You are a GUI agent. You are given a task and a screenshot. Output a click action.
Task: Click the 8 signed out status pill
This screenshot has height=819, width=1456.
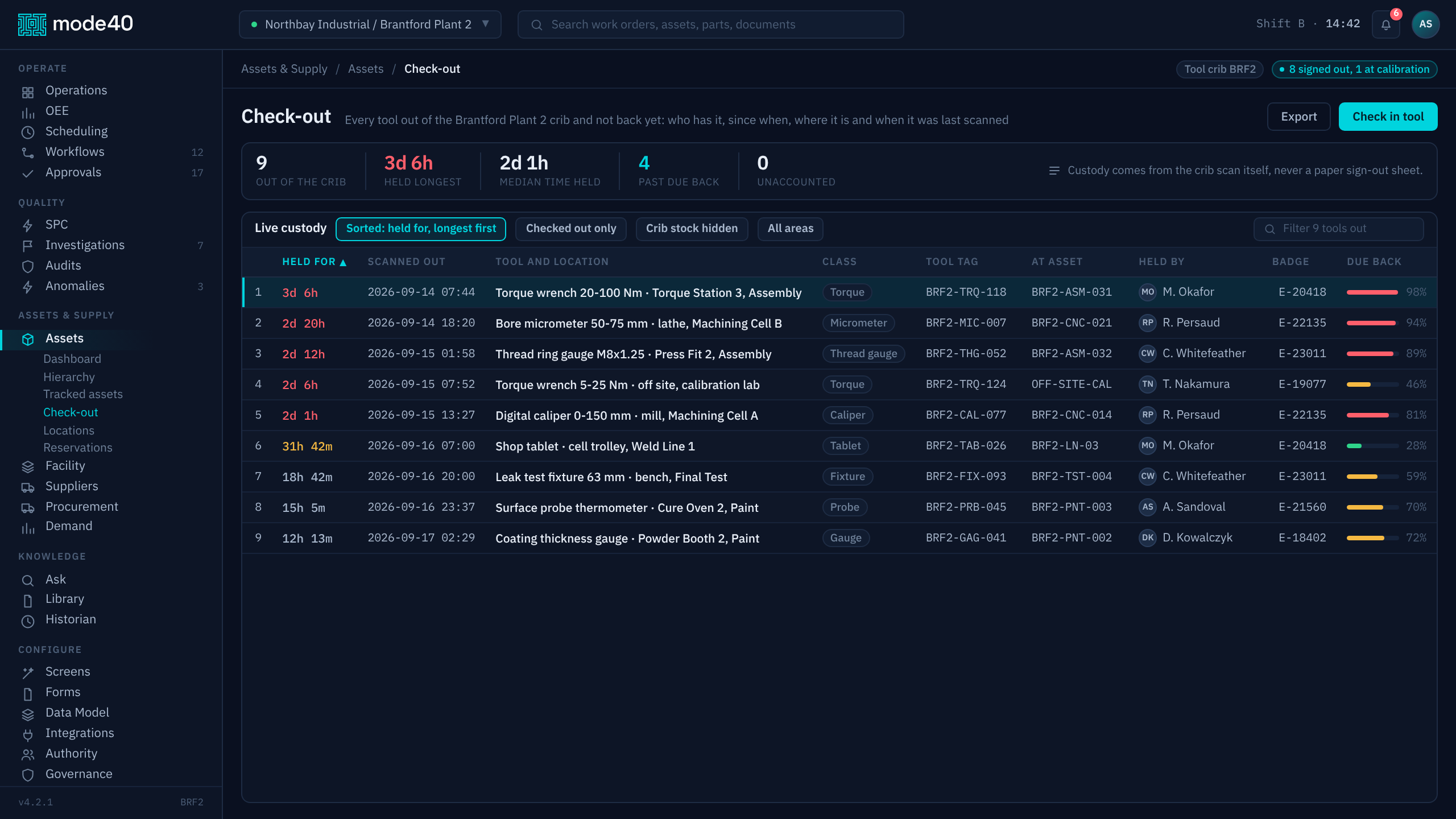(x=1354, y=69)
